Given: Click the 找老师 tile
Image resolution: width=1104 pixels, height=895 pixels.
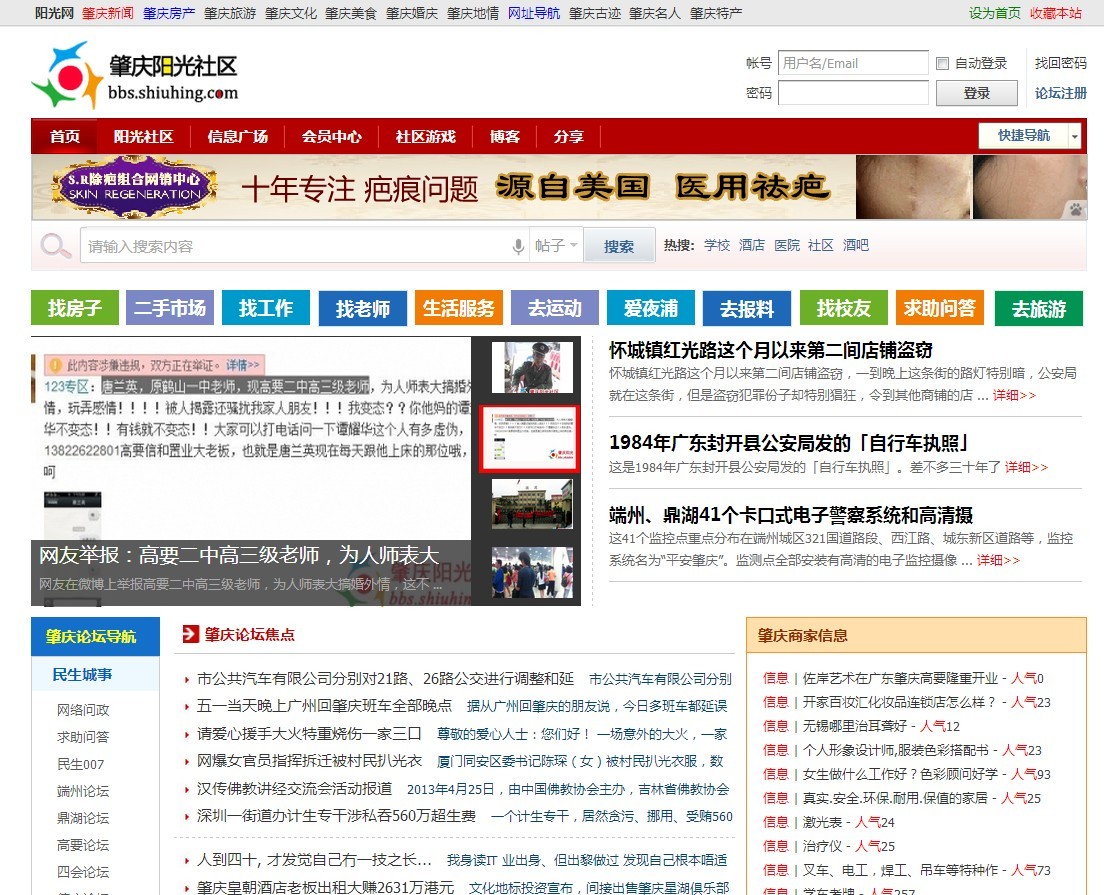Looking at the screenshot, I should tap(363, 308).
